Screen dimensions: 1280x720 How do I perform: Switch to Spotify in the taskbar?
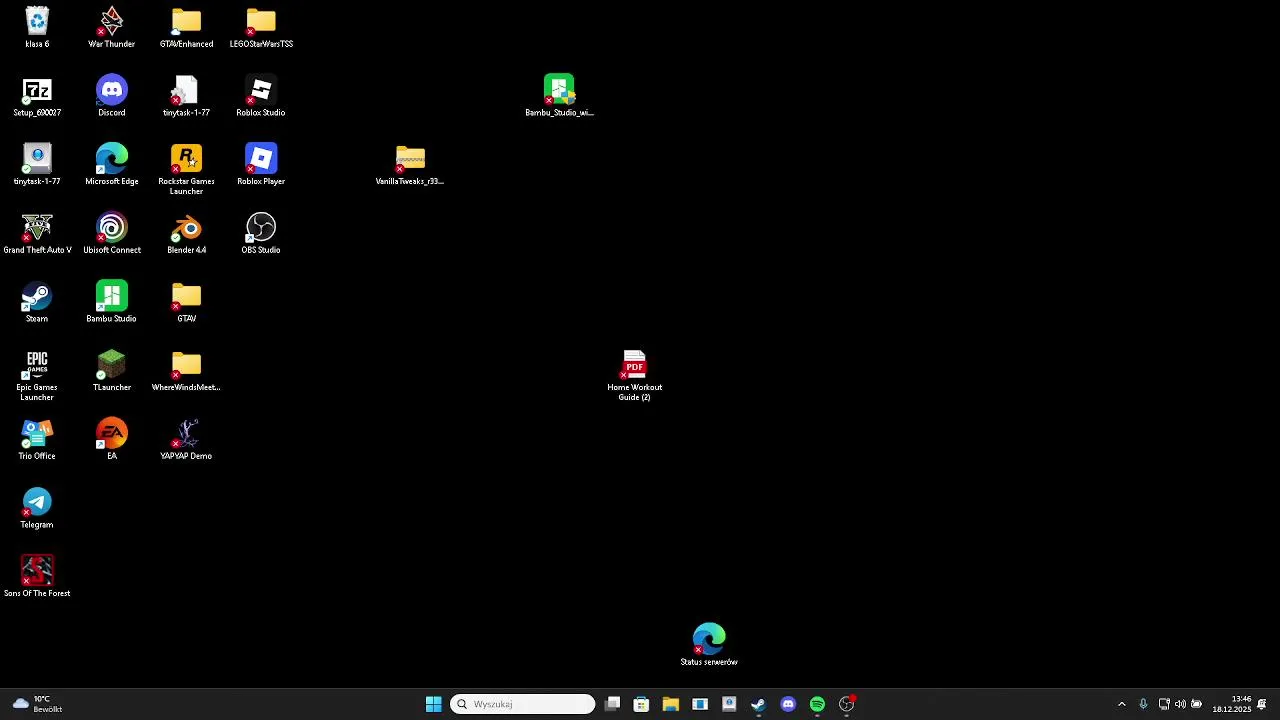817,704
